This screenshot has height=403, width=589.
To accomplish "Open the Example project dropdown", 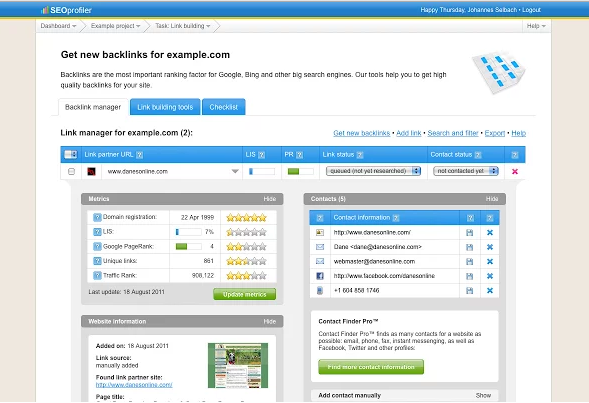I will click(x=116, y=26).
